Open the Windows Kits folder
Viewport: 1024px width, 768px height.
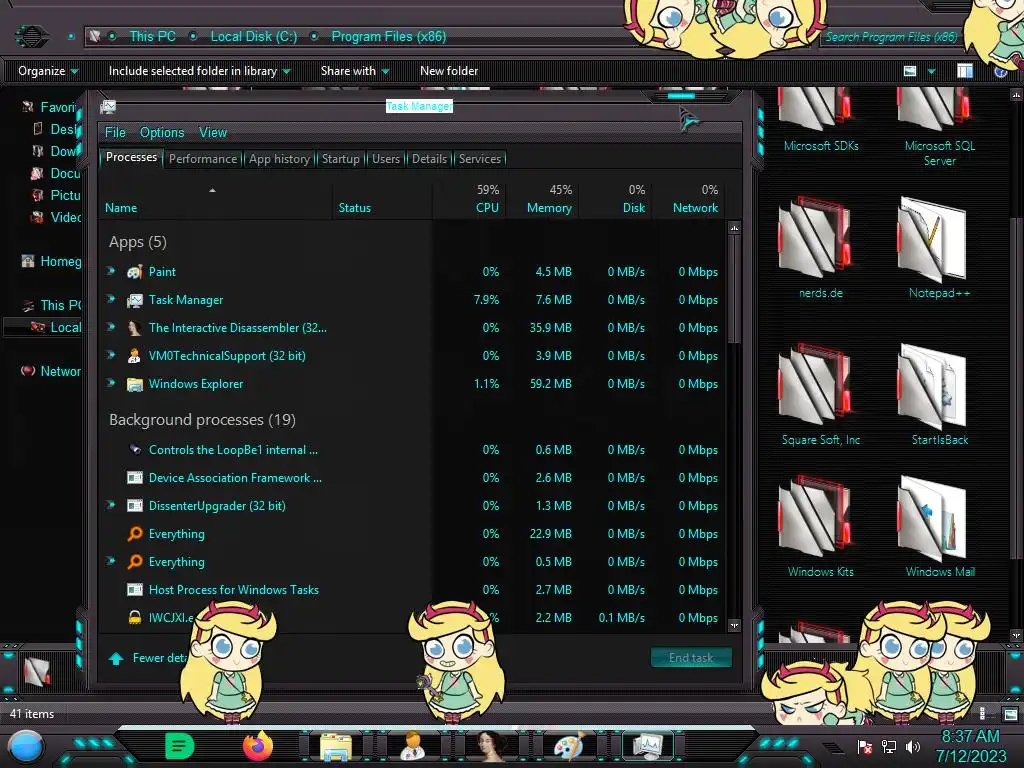820,528
